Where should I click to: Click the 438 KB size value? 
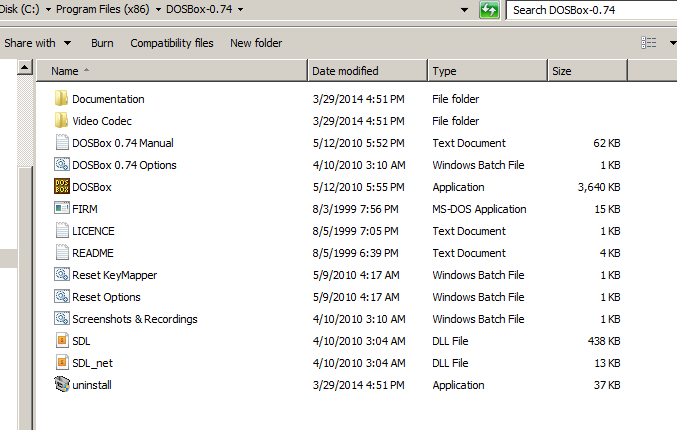point(604,341)
